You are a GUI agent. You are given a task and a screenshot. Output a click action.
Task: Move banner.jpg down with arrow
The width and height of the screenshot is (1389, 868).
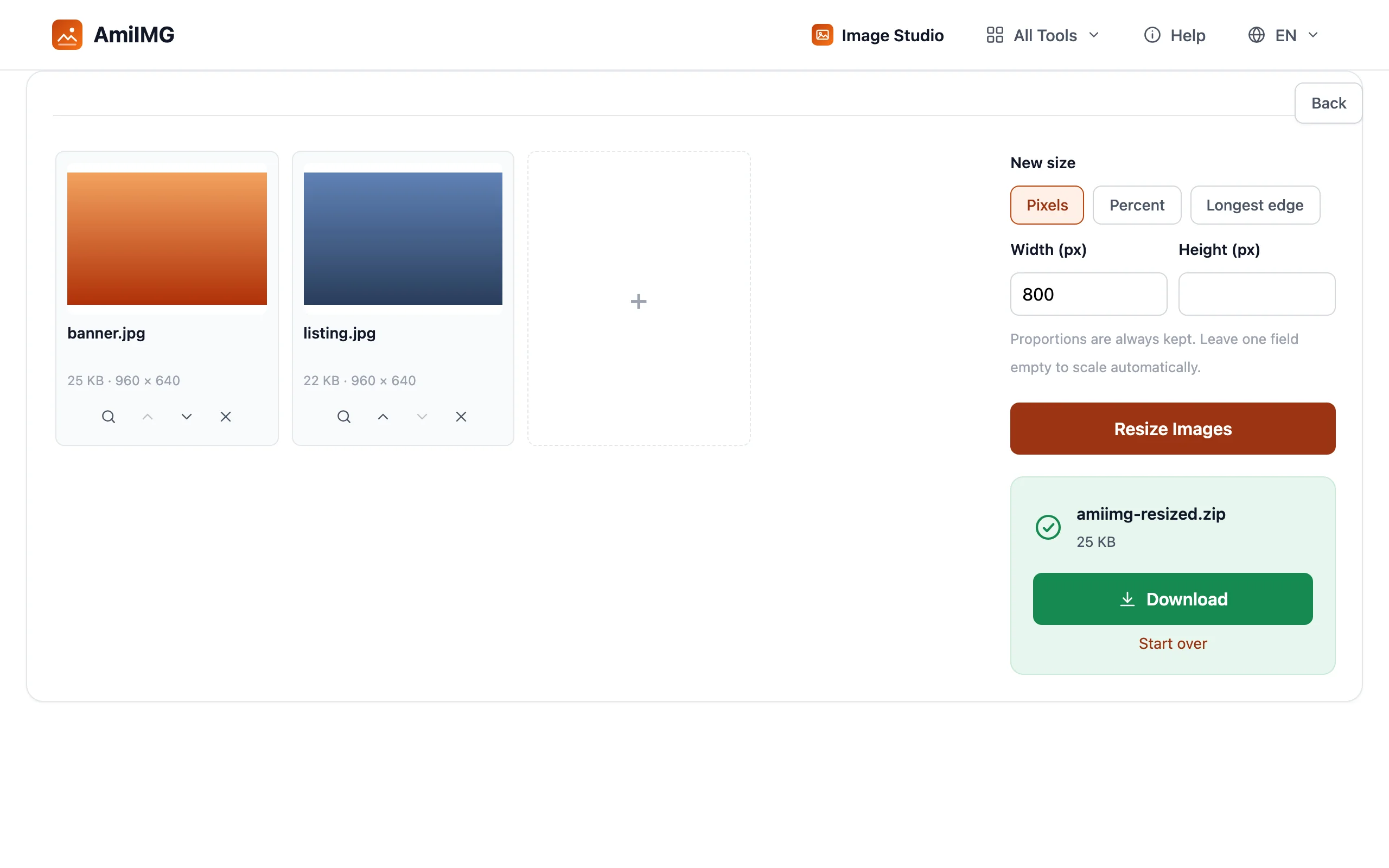point(187,417)
